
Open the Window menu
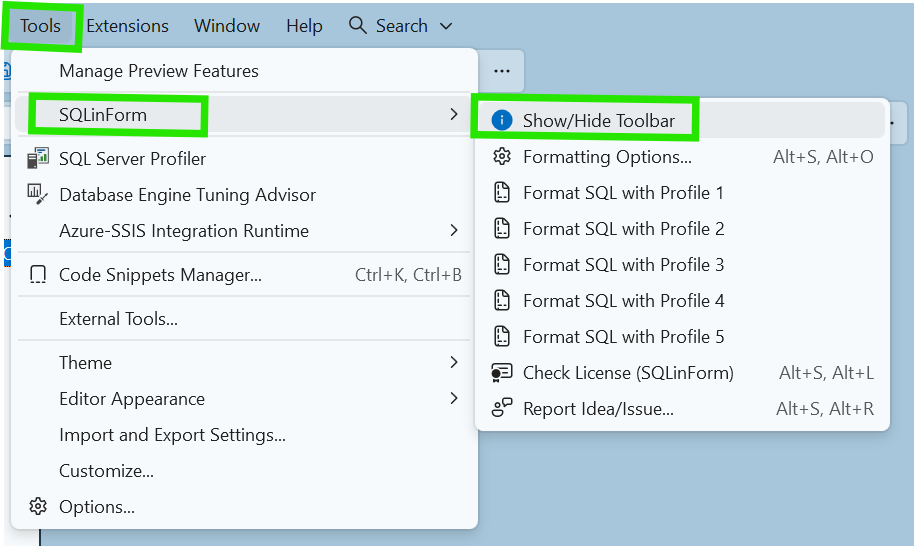pos(227,26)
